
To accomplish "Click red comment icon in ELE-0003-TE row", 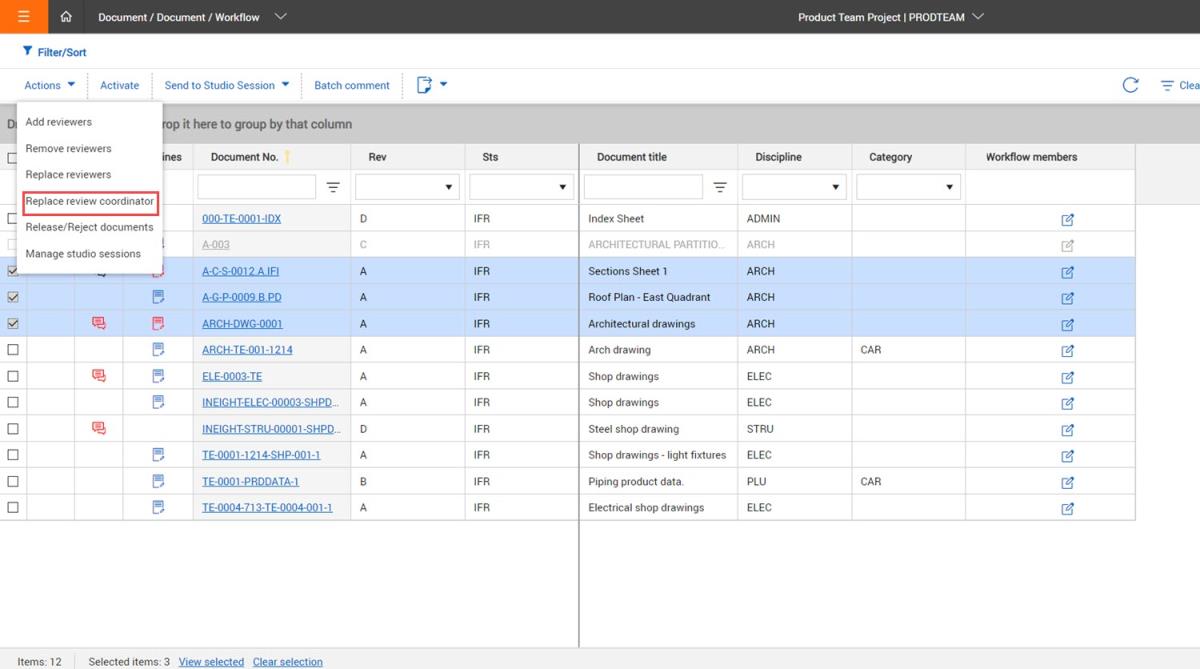I will pos(98,376).
